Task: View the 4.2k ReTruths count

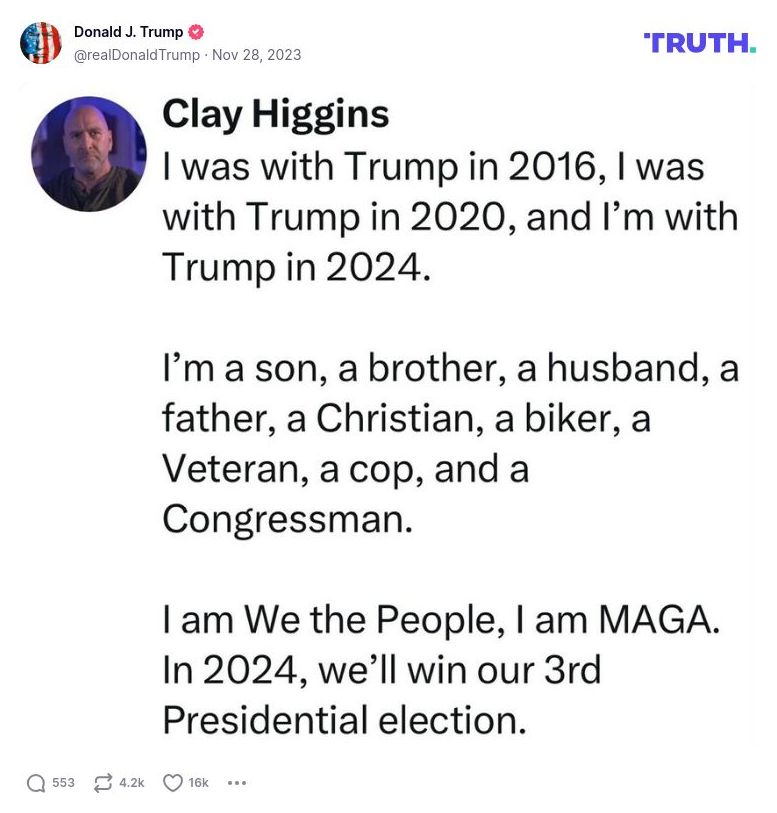Action: click(x=130, y=783)
